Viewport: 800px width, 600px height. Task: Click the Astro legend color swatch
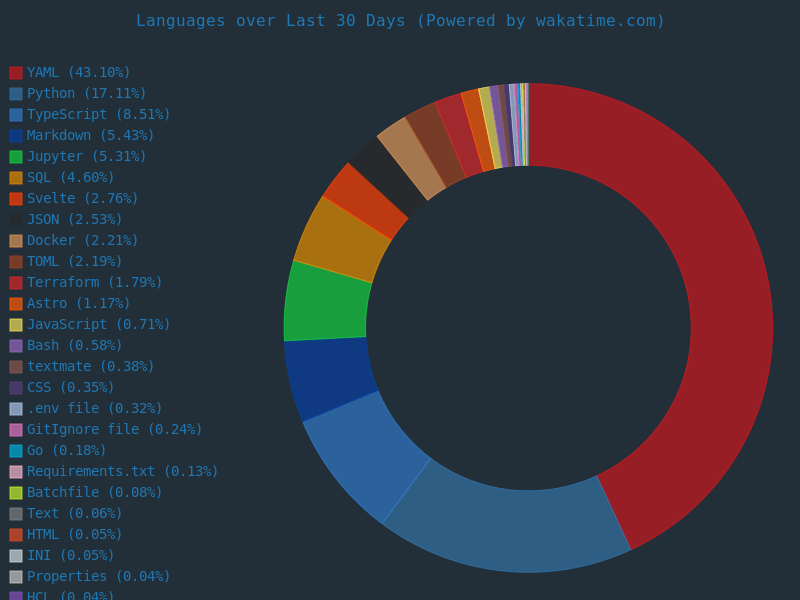(16, 303)
